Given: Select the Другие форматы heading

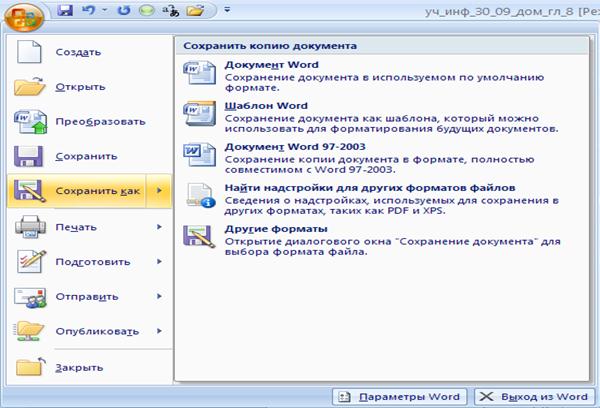Looking at the screenshot, I should pyautogui.click(x=276, y=229).
